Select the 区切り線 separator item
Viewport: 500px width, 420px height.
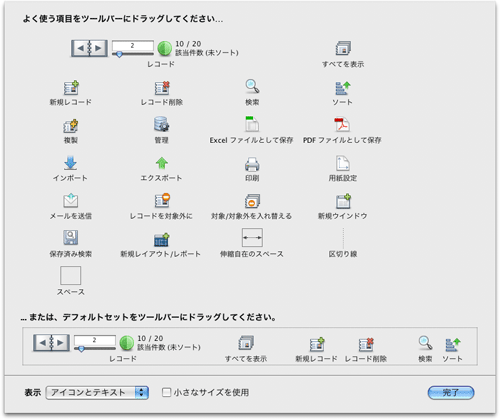coord(343,238)
